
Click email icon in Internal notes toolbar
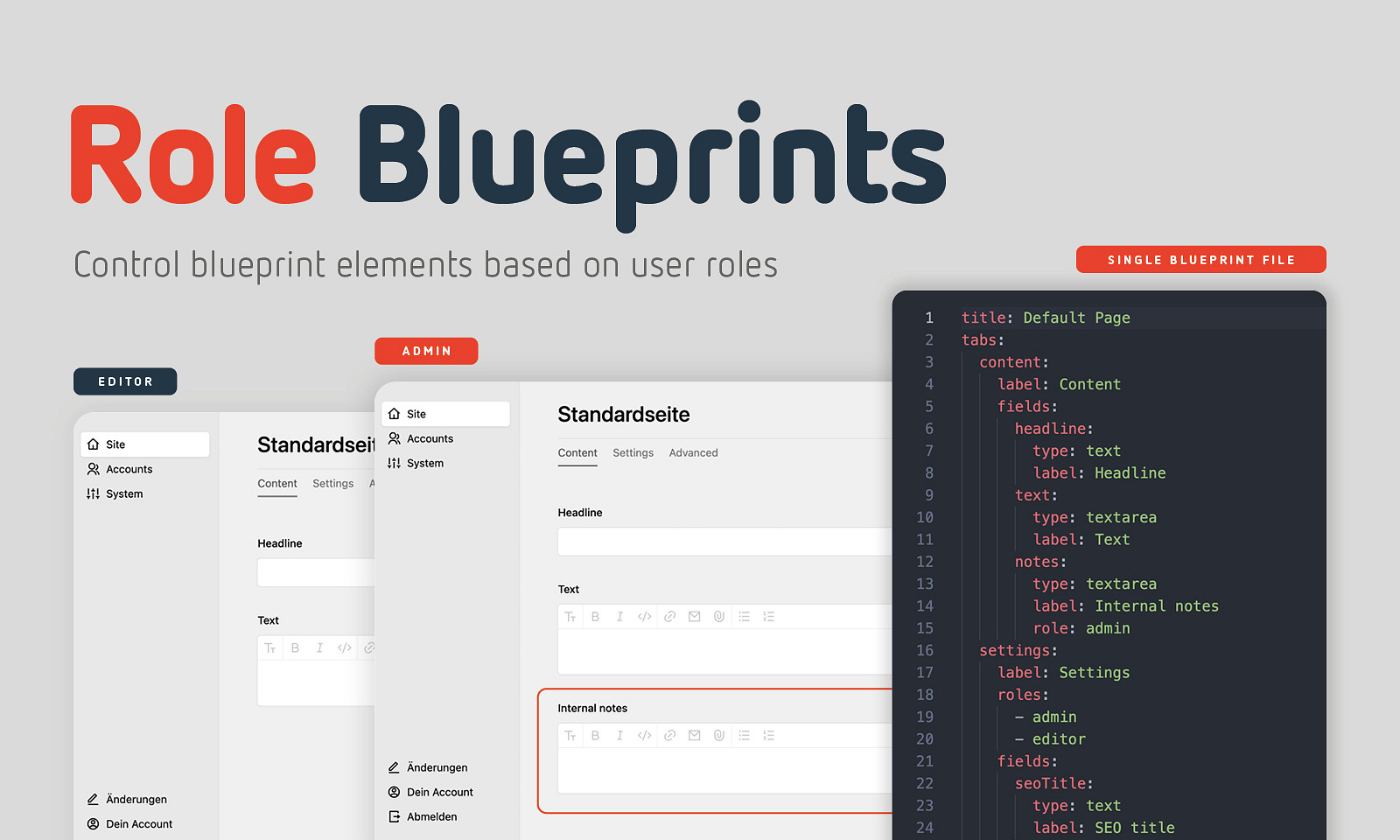(694, 736)
